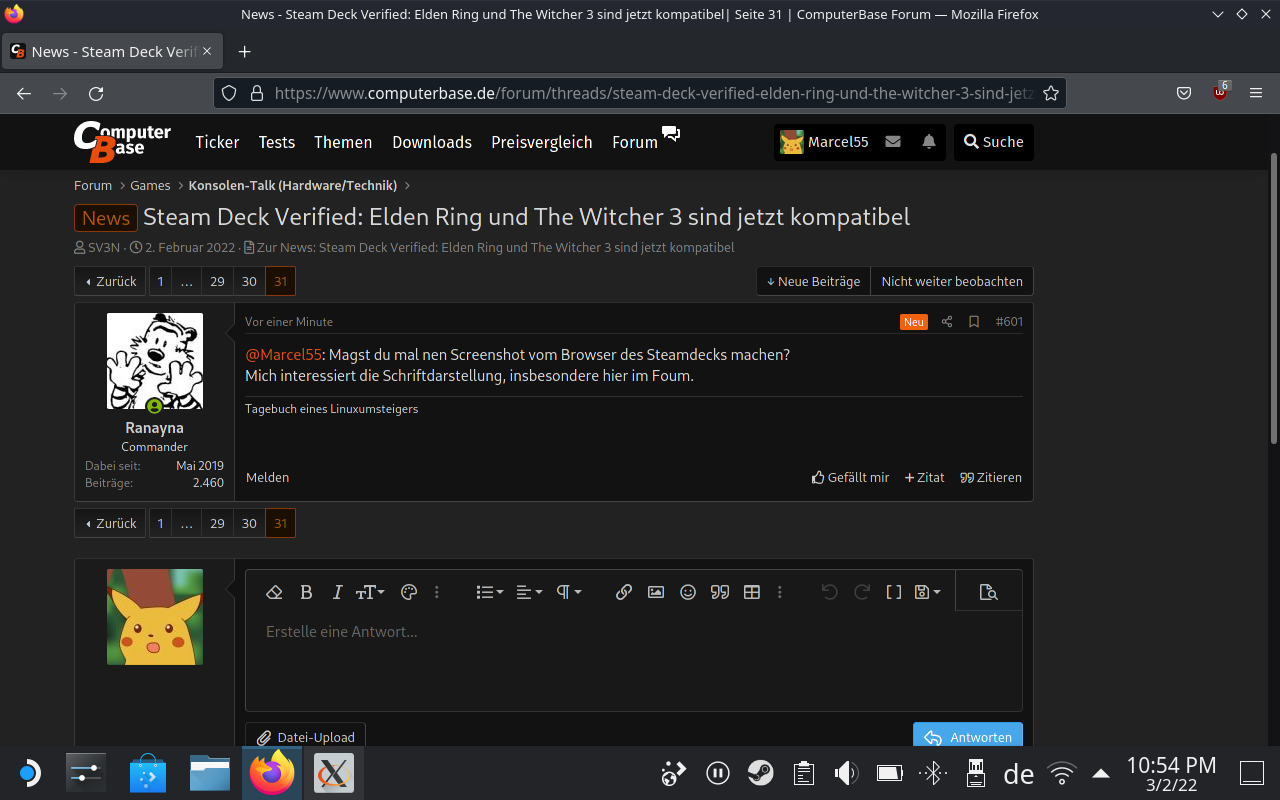Open the volume control in system tray
1280x800 pixels.
[846, 773]
